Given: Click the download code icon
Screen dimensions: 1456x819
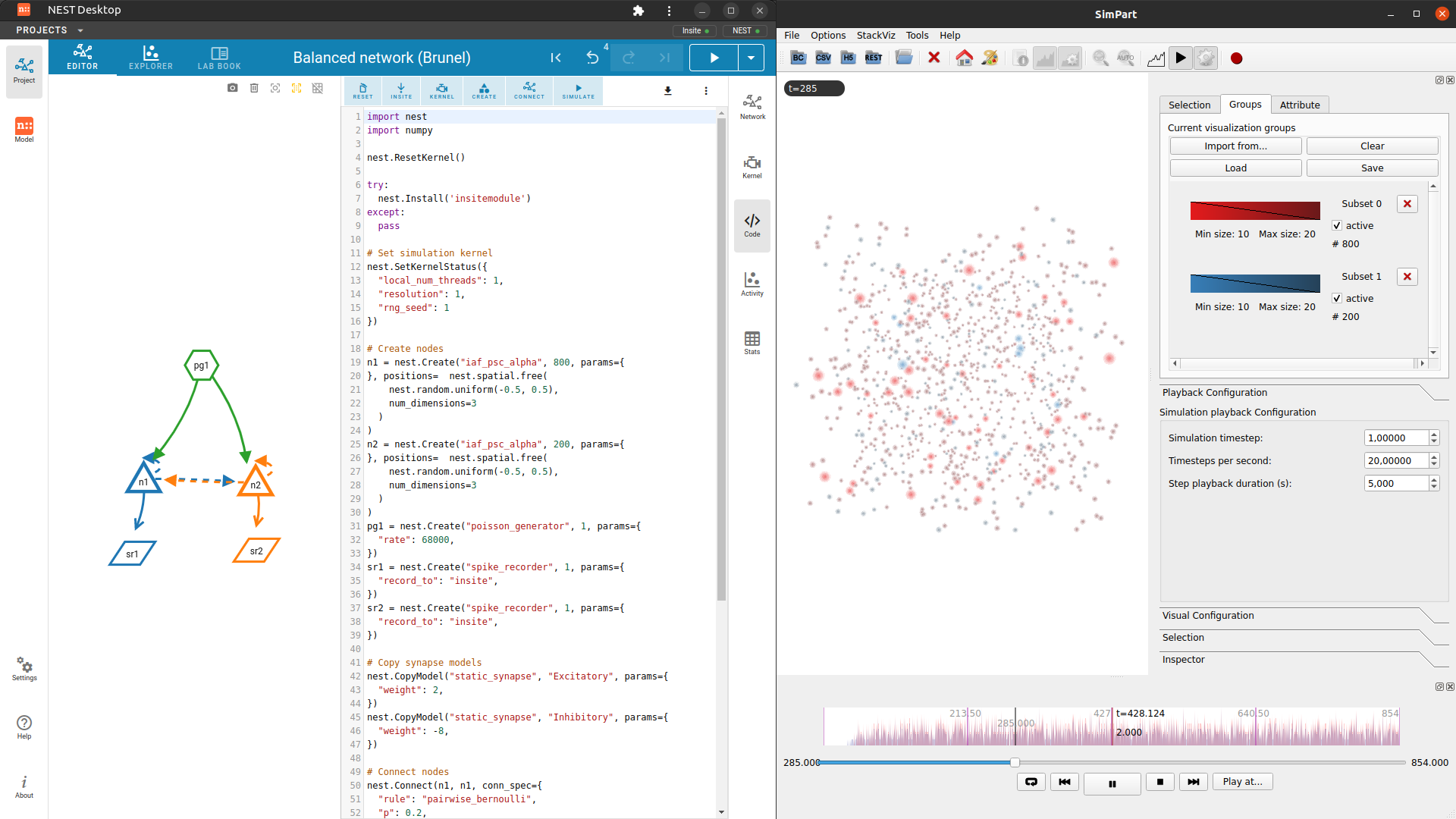Looking at the screenshot, I should (667, 90).
